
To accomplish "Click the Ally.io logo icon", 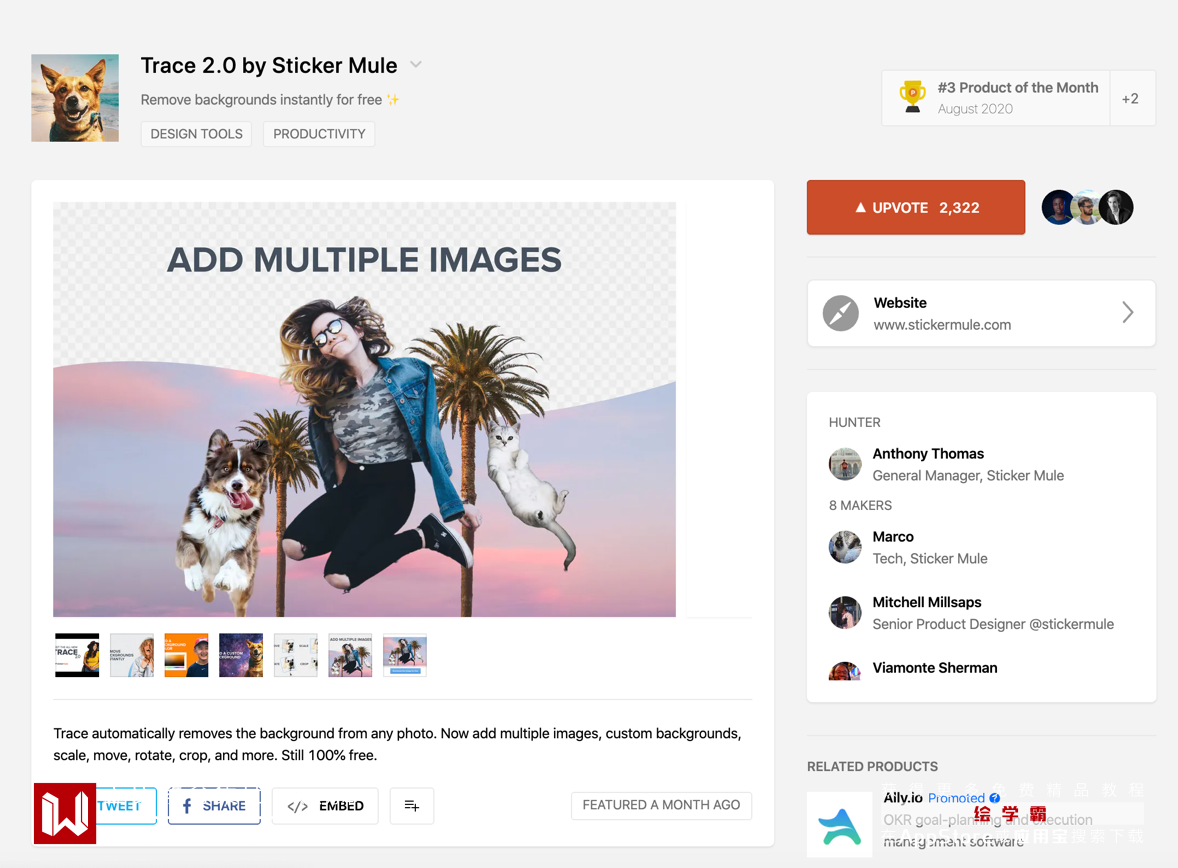I will (839, 825).
